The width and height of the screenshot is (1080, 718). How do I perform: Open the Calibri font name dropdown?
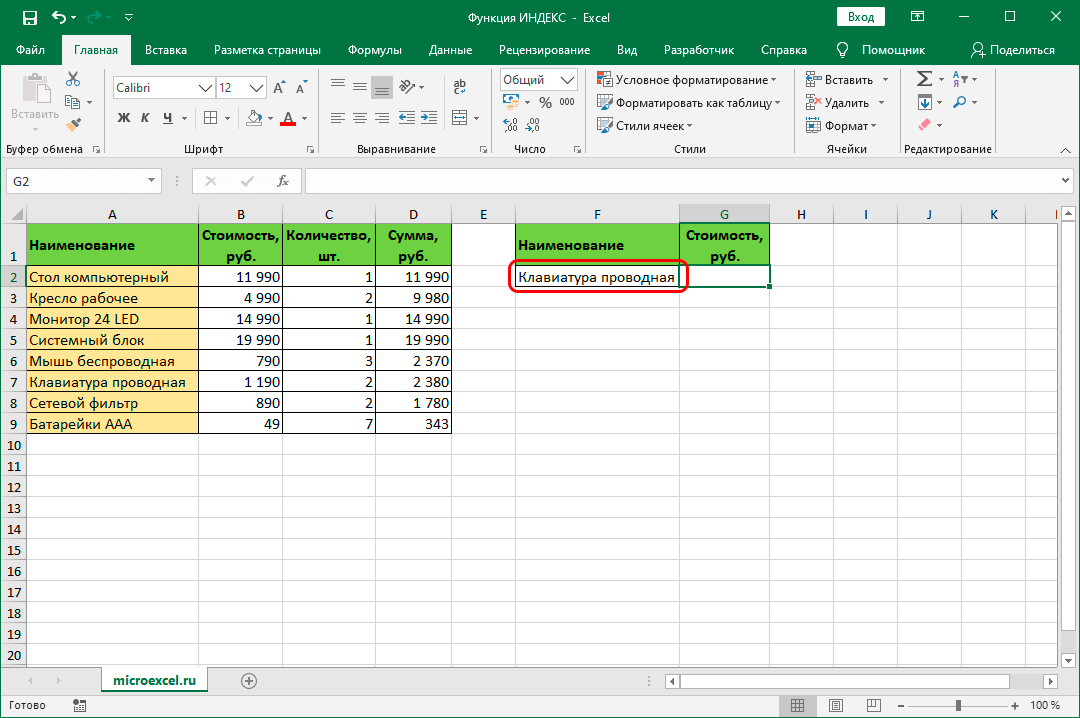coord(205,88)
